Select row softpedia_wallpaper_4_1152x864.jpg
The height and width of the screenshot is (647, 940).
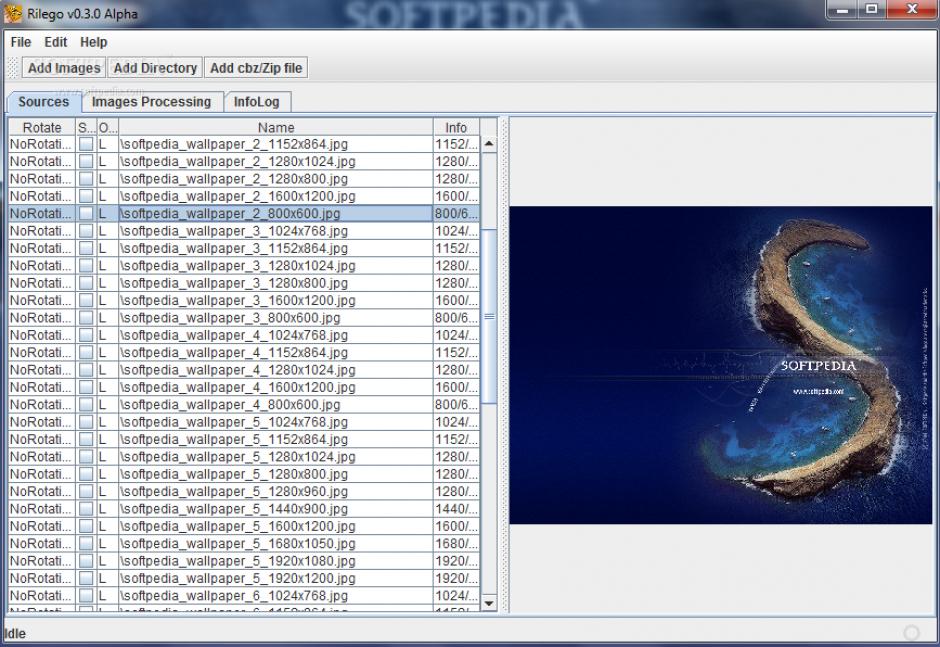(x=243, y=353)
